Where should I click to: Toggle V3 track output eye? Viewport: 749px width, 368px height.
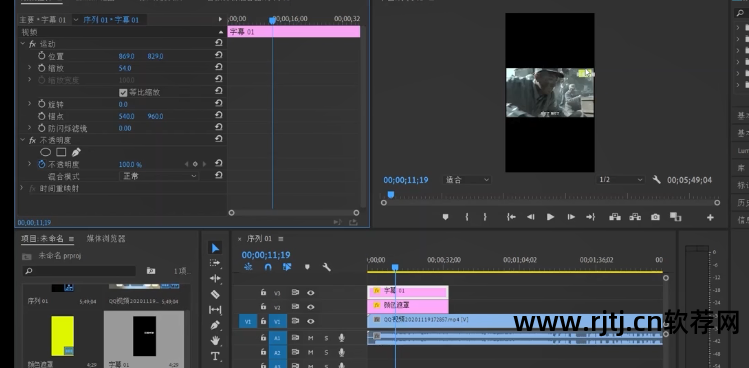coord(310,292)
